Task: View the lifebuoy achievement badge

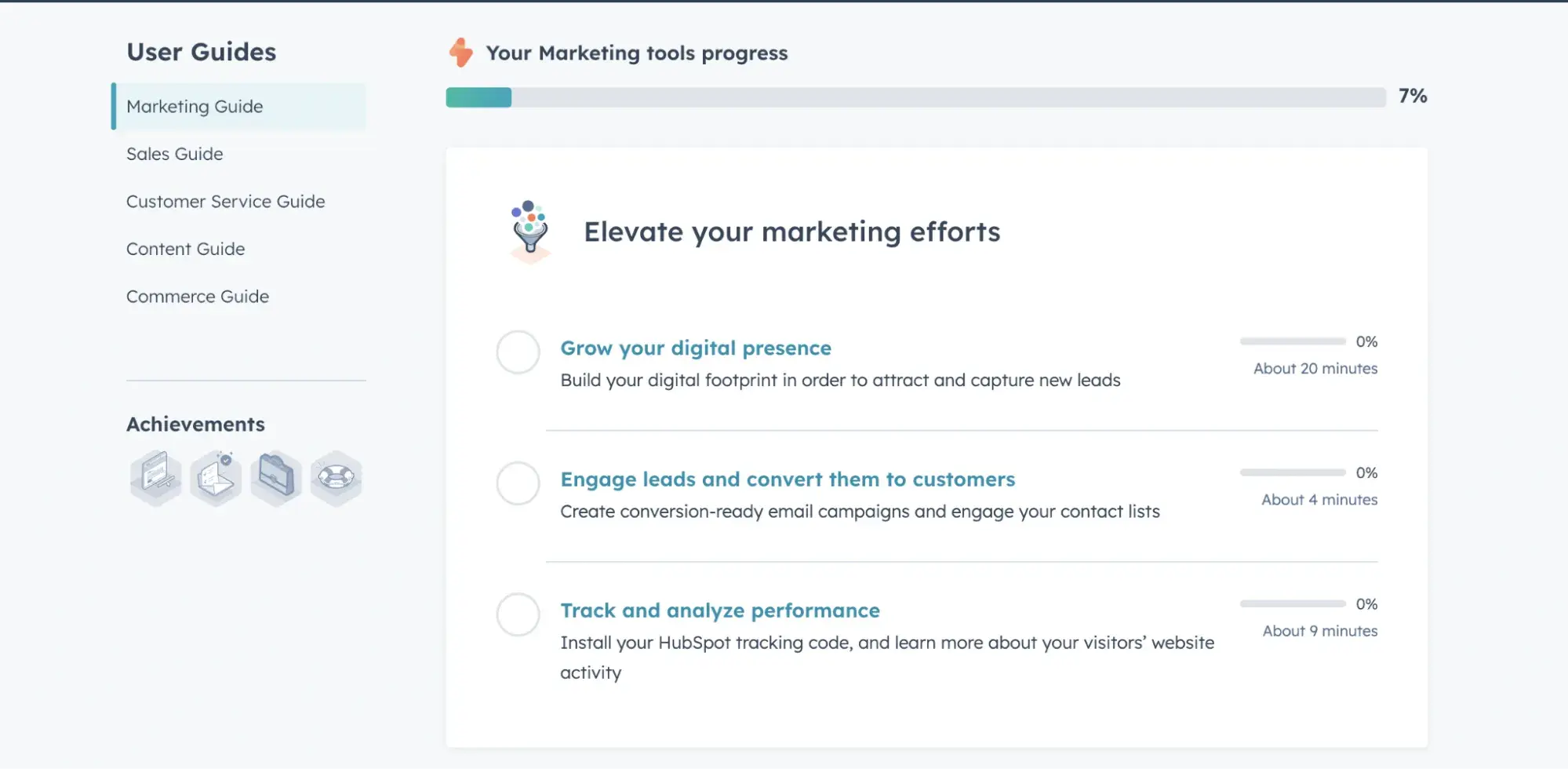Action: [x=336, y=476]
